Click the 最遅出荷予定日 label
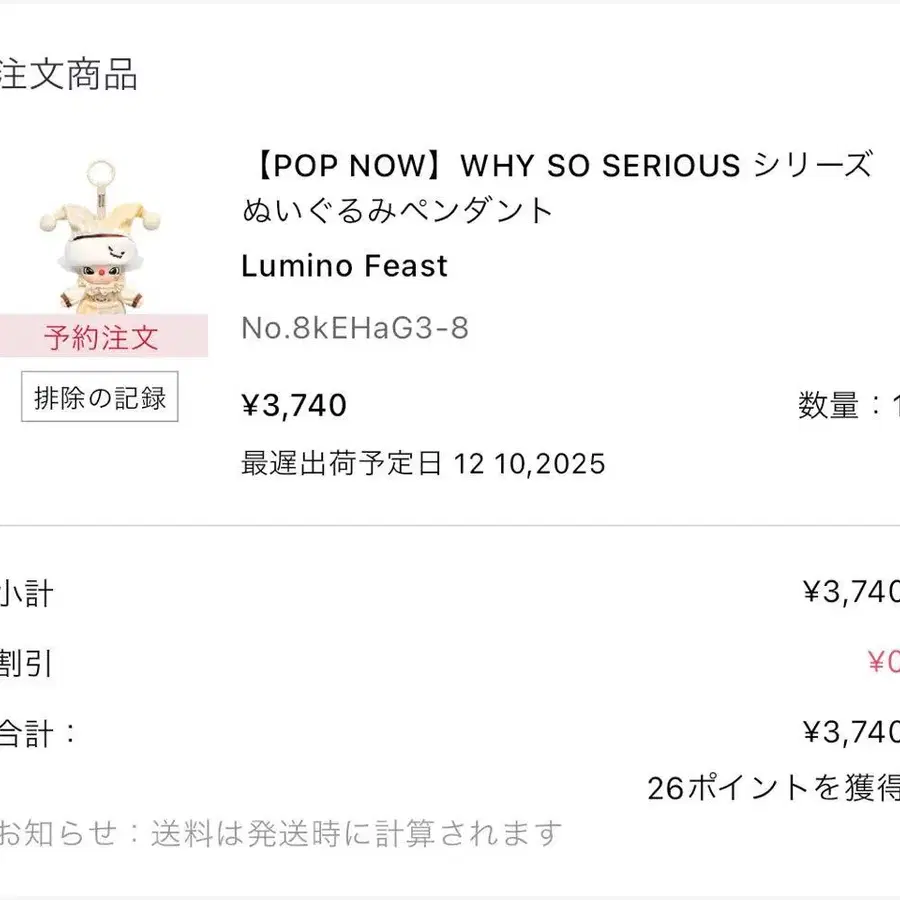 point(341,464)
